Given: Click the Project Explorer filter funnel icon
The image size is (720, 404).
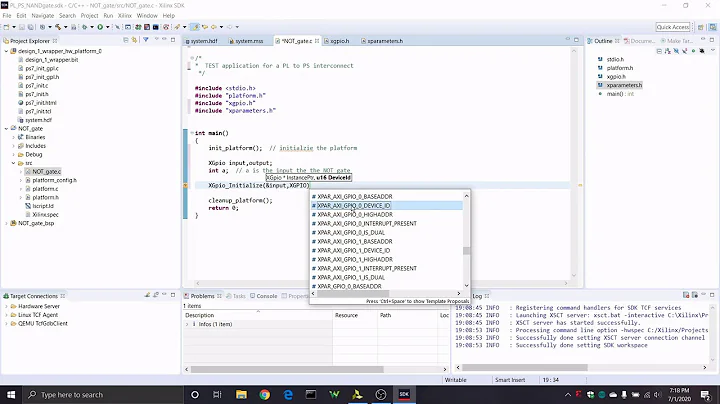Looking at the screenshot, I should coord(146,40).
